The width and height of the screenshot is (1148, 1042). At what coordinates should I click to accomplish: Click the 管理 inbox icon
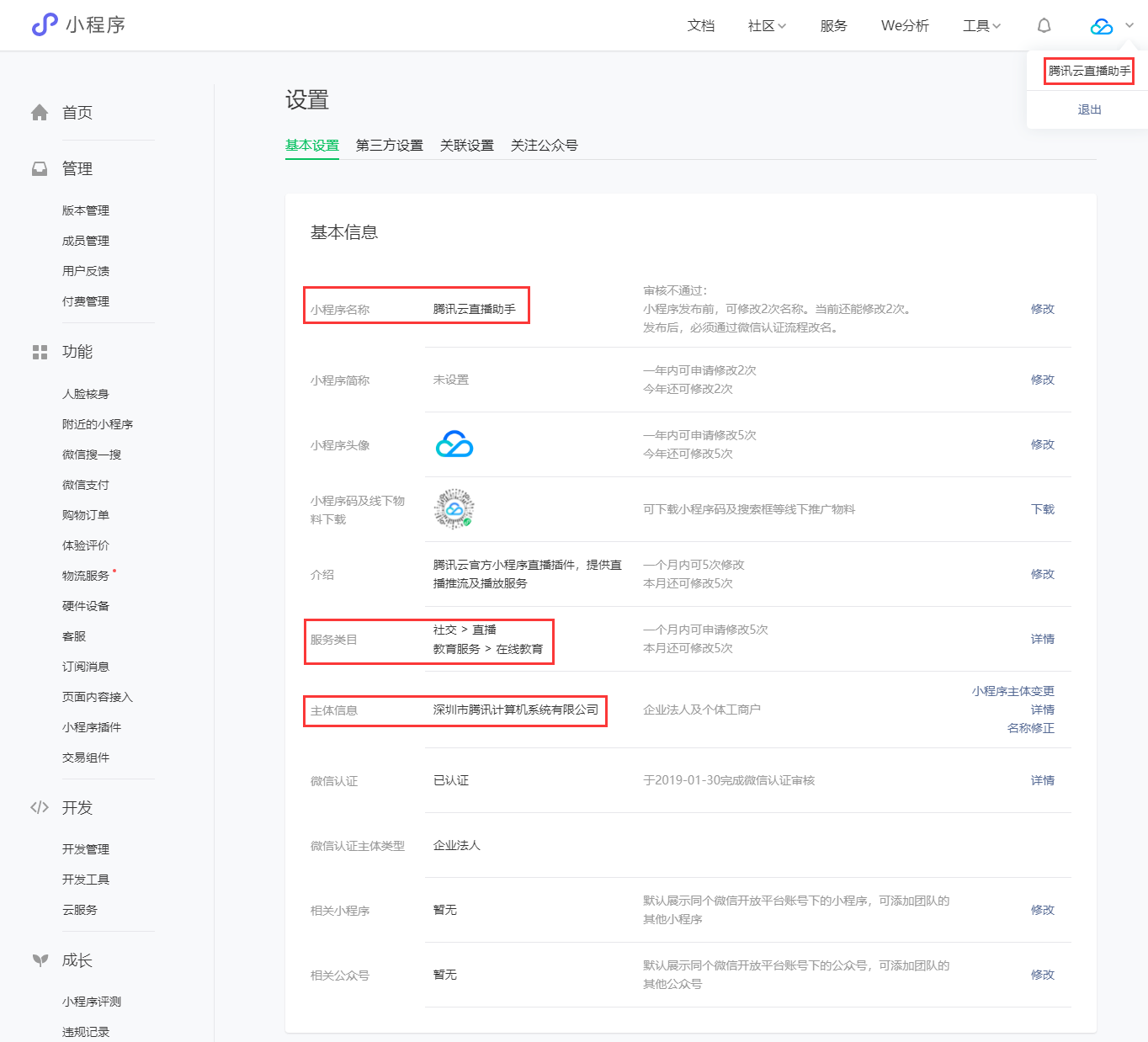(x=40, y=168)
